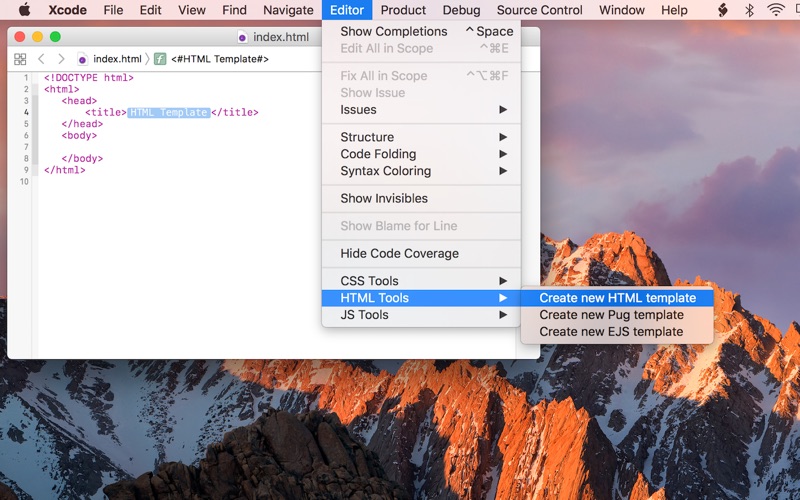Expand the Syntax Coloring submenu
Viewport: 800px width, 500px height.
pyautogui.click(x=421, y=171)
